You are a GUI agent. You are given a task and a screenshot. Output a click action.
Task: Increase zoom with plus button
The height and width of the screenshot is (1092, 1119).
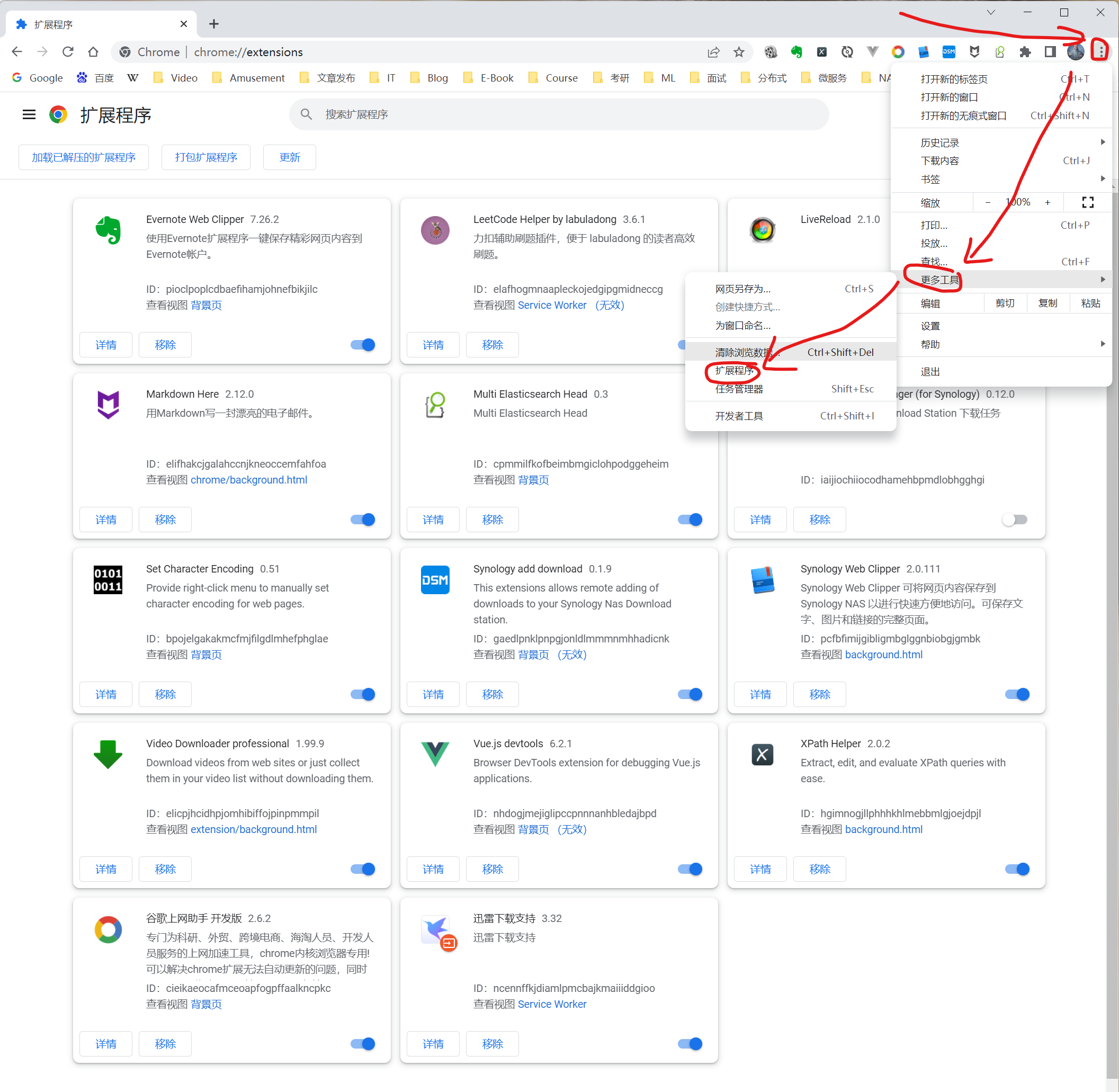[x=1048, y=202]
